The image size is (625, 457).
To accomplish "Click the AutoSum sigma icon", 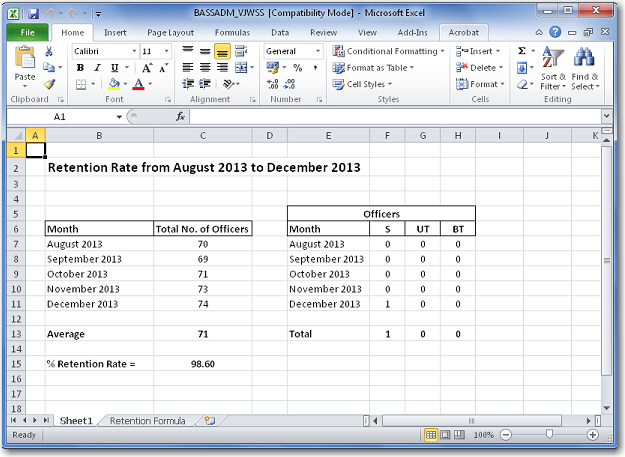I will (x=522, y=51).
